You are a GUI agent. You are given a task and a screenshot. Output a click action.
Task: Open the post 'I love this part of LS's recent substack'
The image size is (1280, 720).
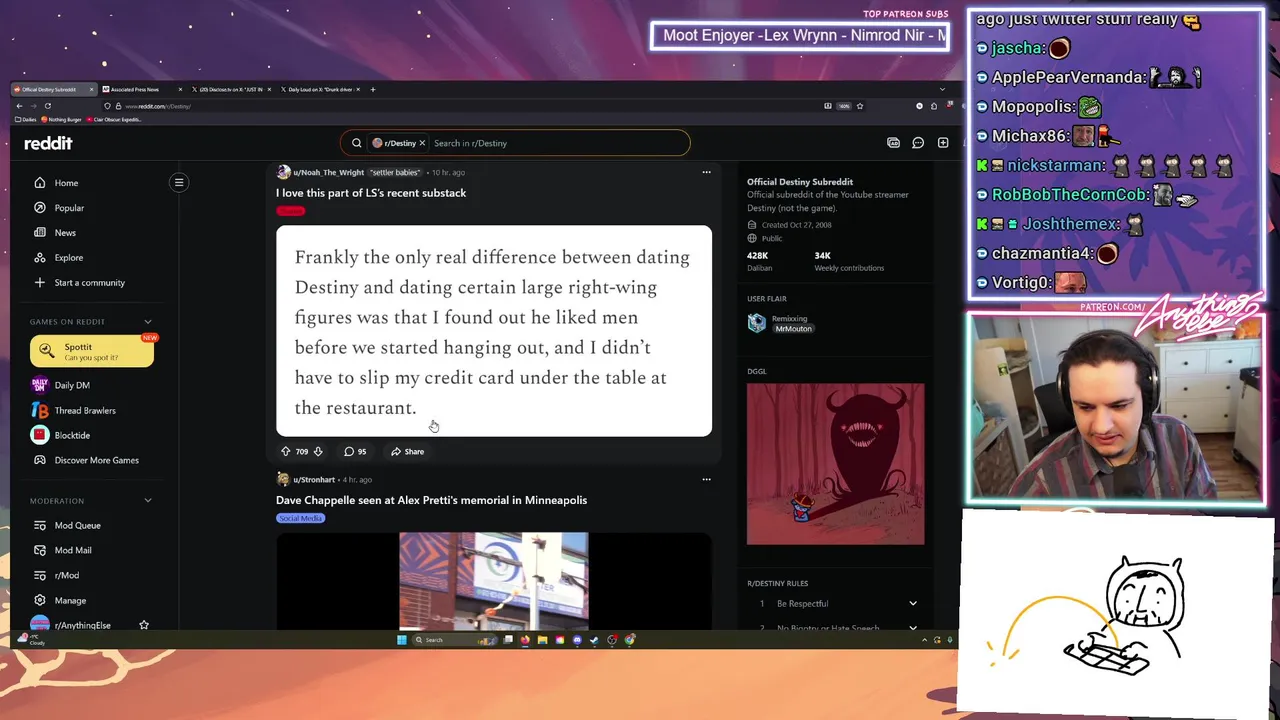click(371, 193)
